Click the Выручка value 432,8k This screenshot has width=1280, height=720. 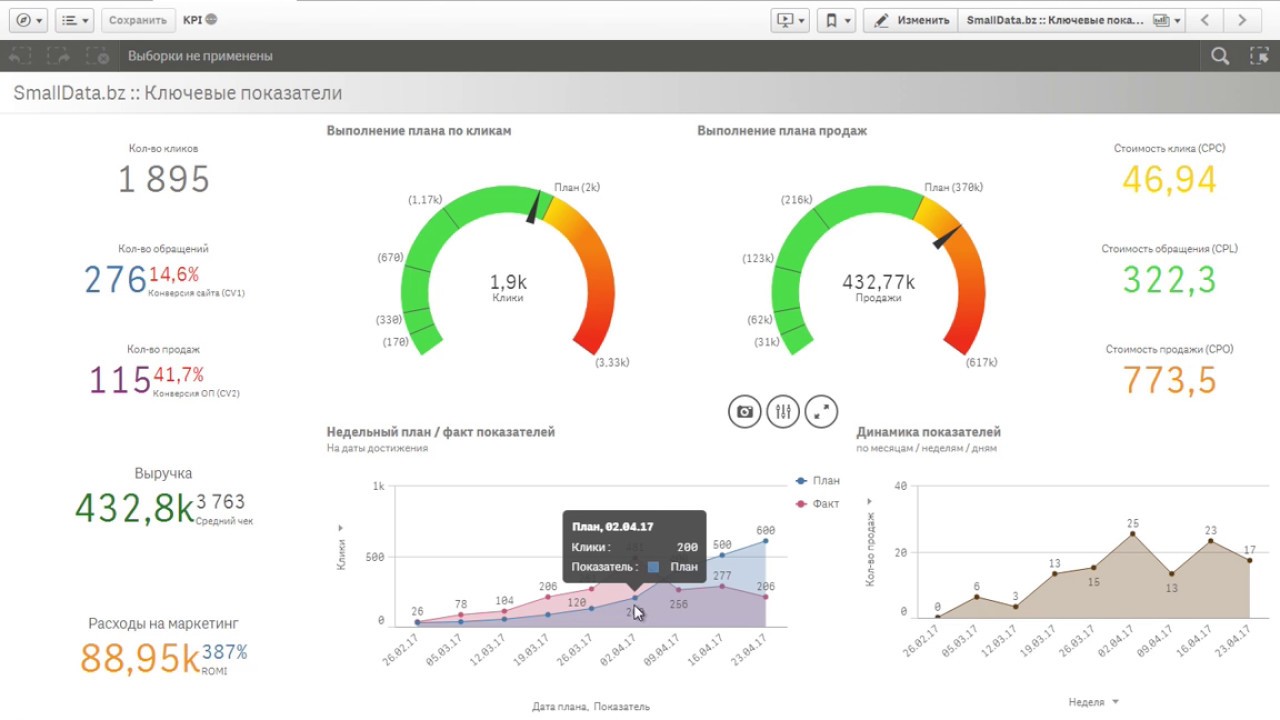135,508
